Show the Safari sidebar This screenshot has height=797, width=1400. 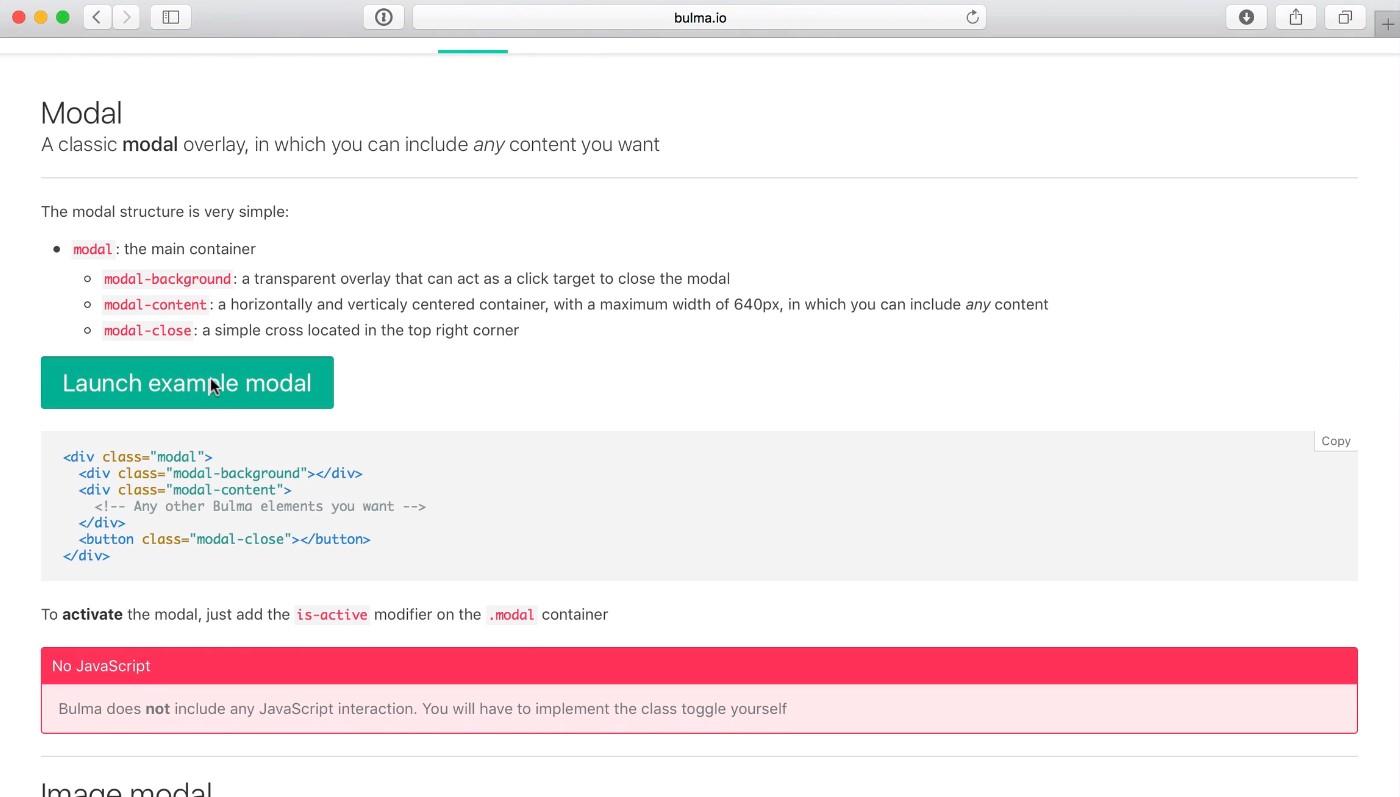171,17
